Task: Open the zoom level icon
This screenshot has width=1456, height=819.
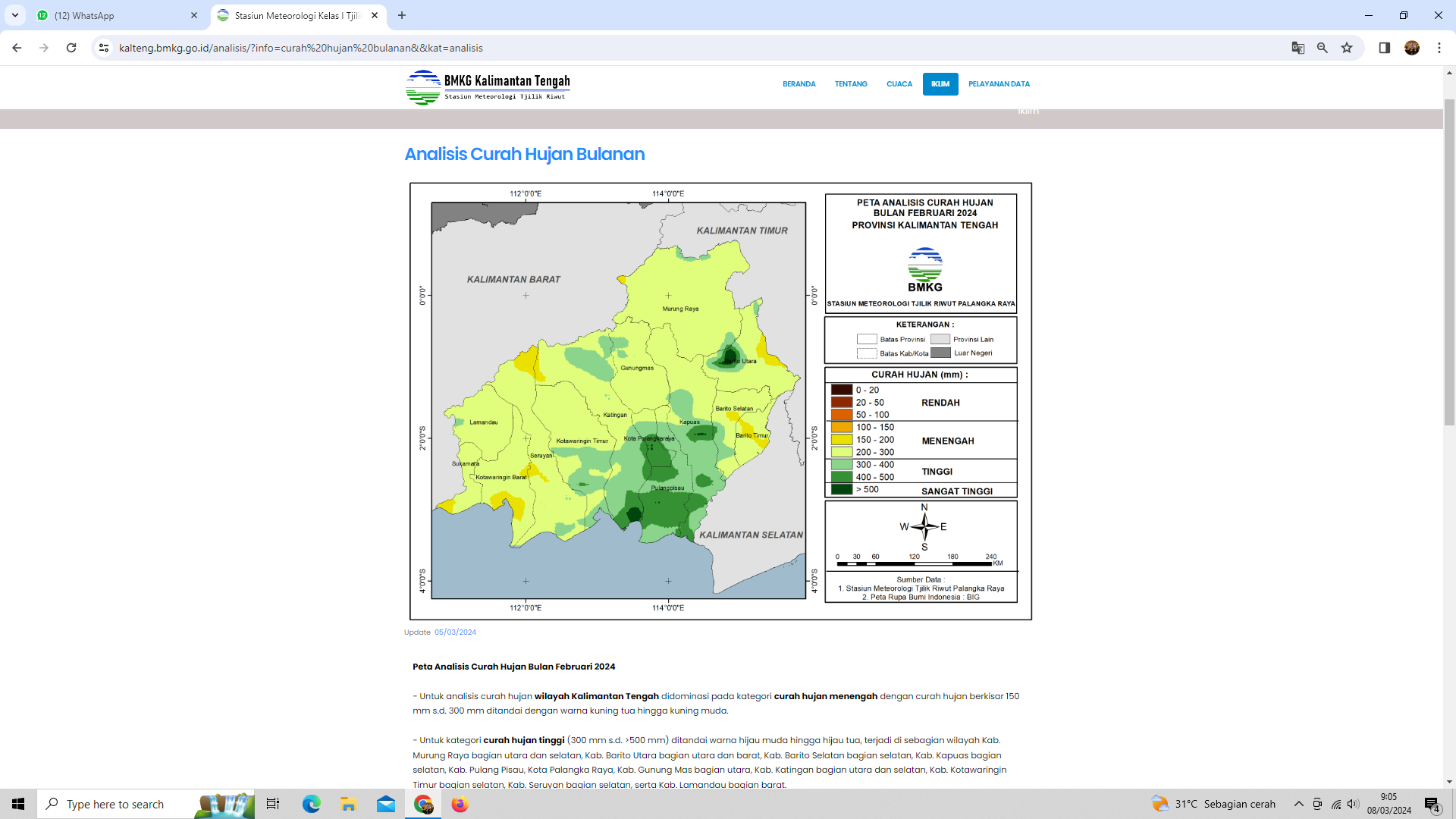Action: pyautogui.click(x=1323, y=48)
